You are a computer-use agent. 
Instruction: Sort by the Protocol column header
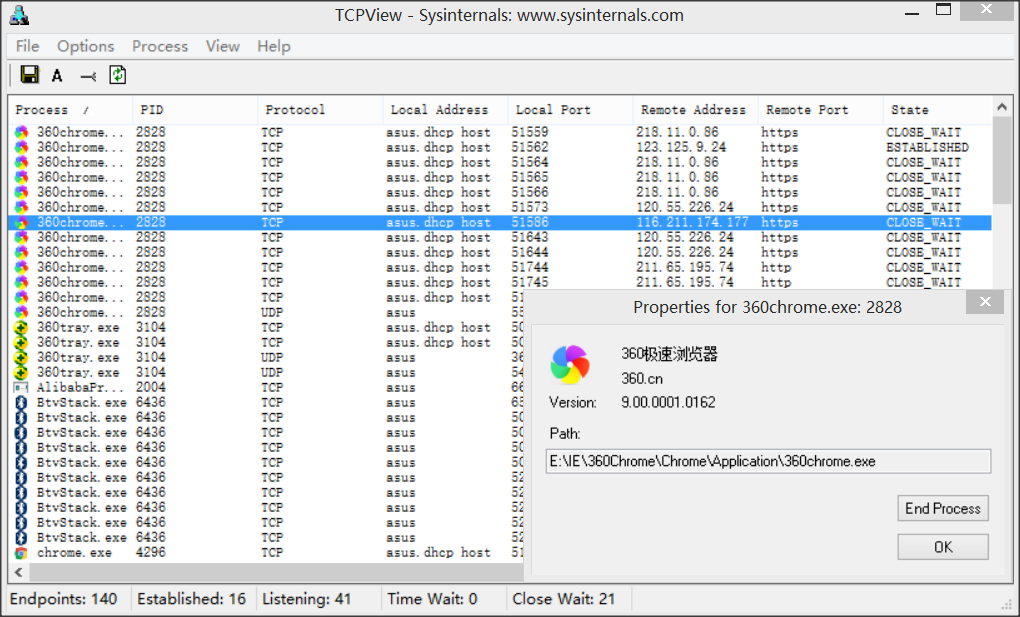pos(320,109)
